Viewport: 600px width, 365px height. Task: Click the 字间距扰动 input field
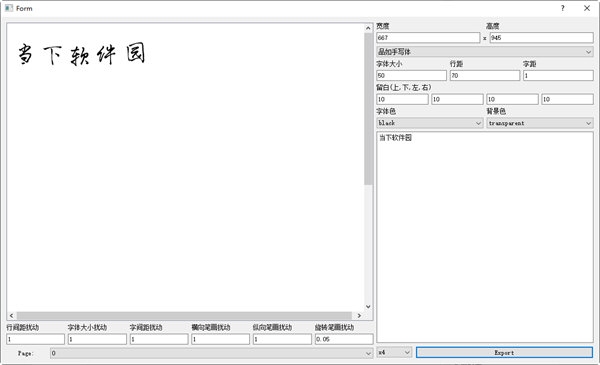tap(159, 339)
